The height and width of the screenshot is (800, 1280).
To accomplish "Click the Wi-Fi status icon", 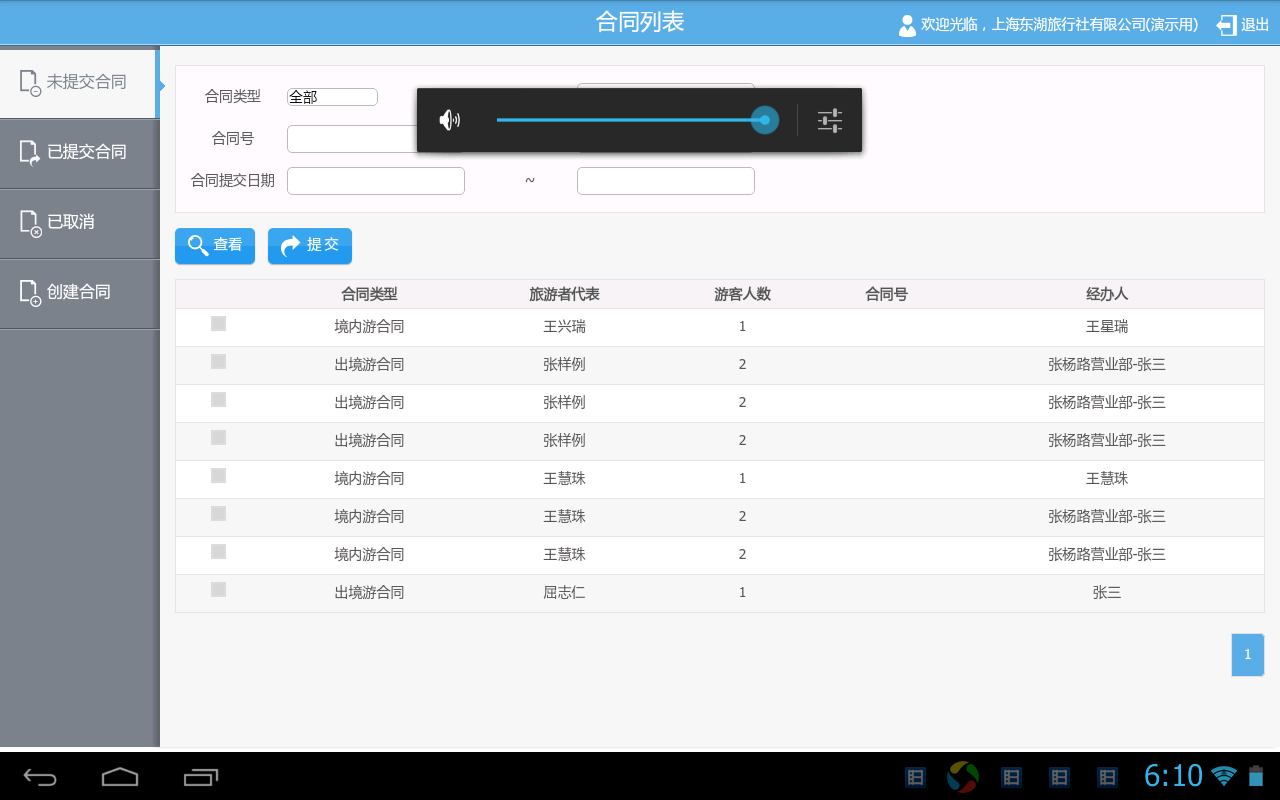I will click(x=1223, y=776).
